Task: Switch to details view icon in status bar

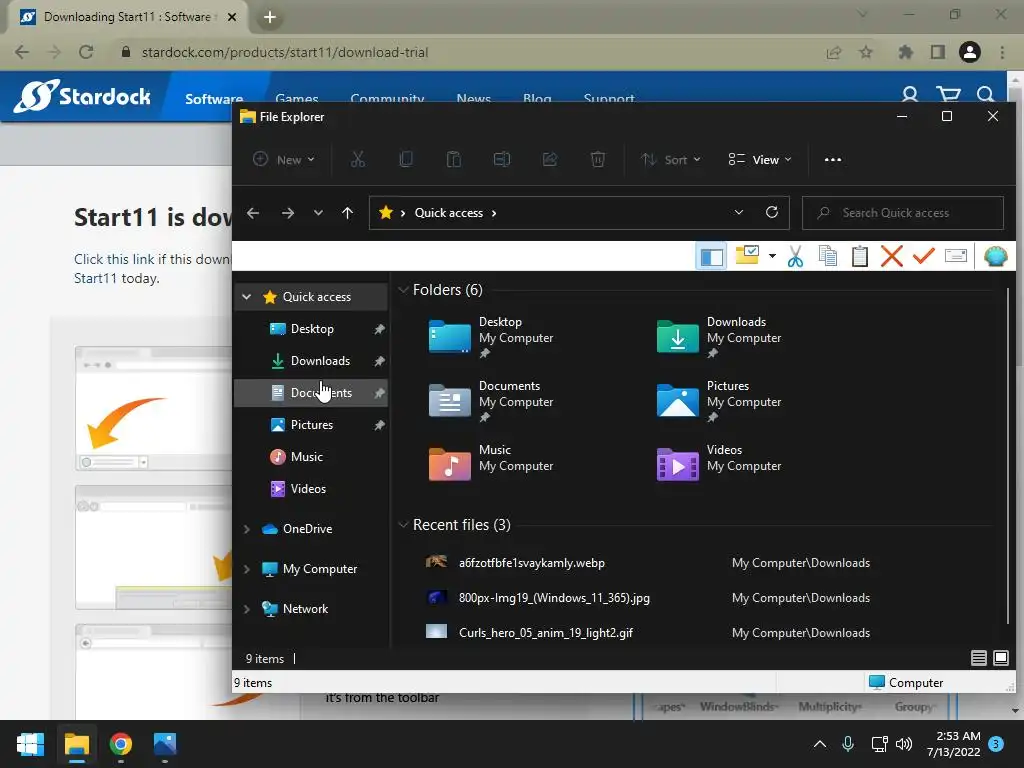Action: click(x=978, y=658)
